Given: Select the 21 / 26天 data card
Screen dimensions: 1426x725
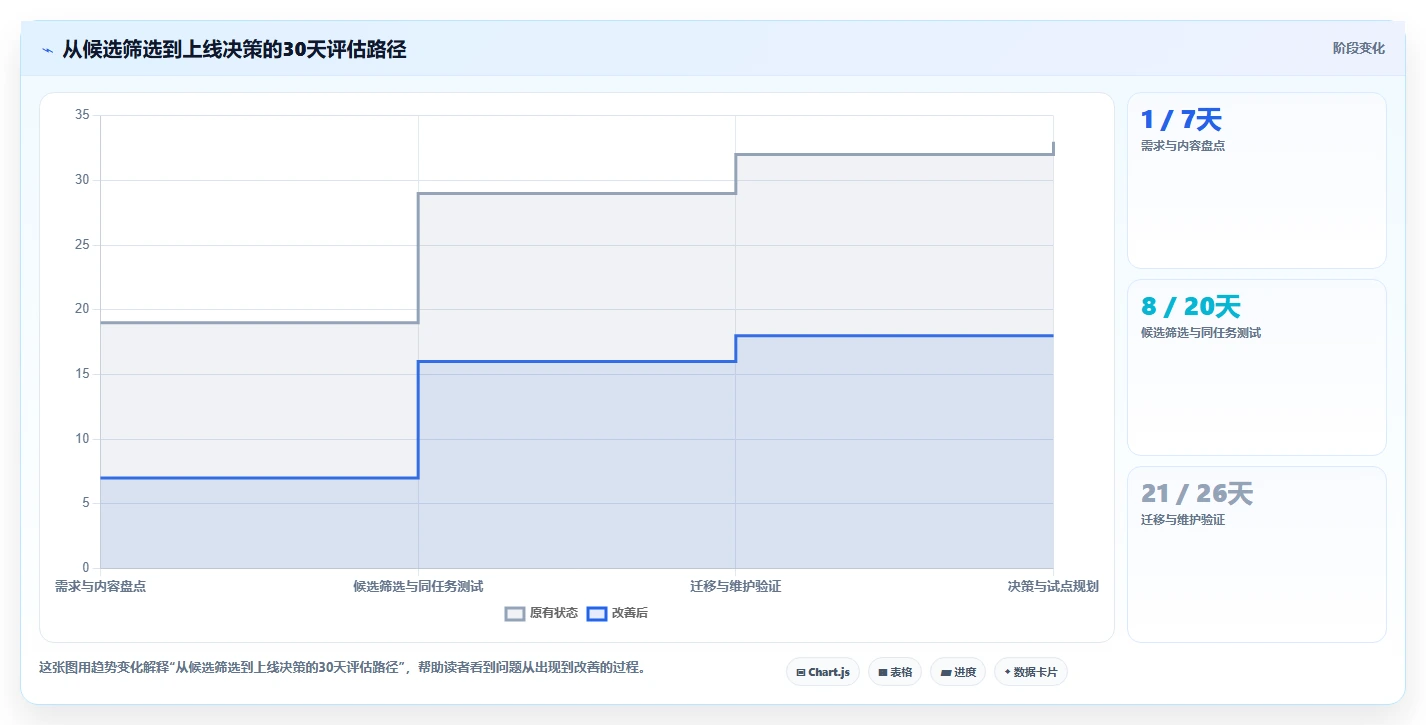Looking at the screenshot, I should (x=1257, y=555).
